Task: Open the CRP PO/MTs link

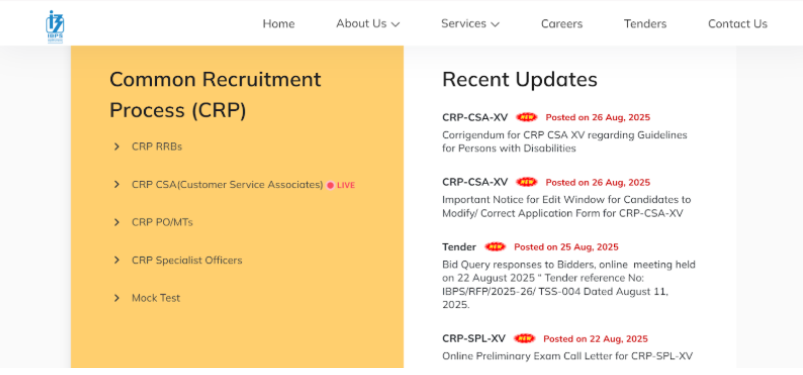Action: (162, 222)
